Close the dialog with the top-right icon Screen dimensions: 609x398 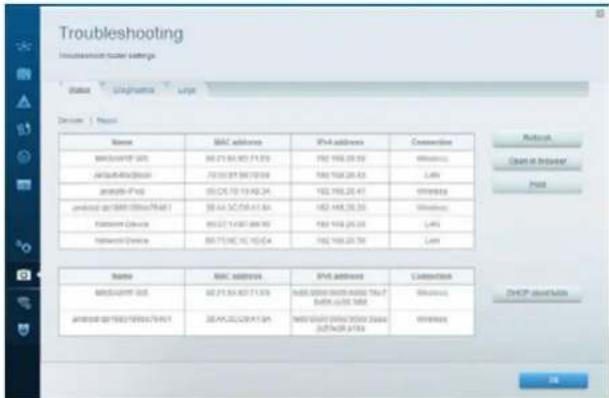point(600,14)
